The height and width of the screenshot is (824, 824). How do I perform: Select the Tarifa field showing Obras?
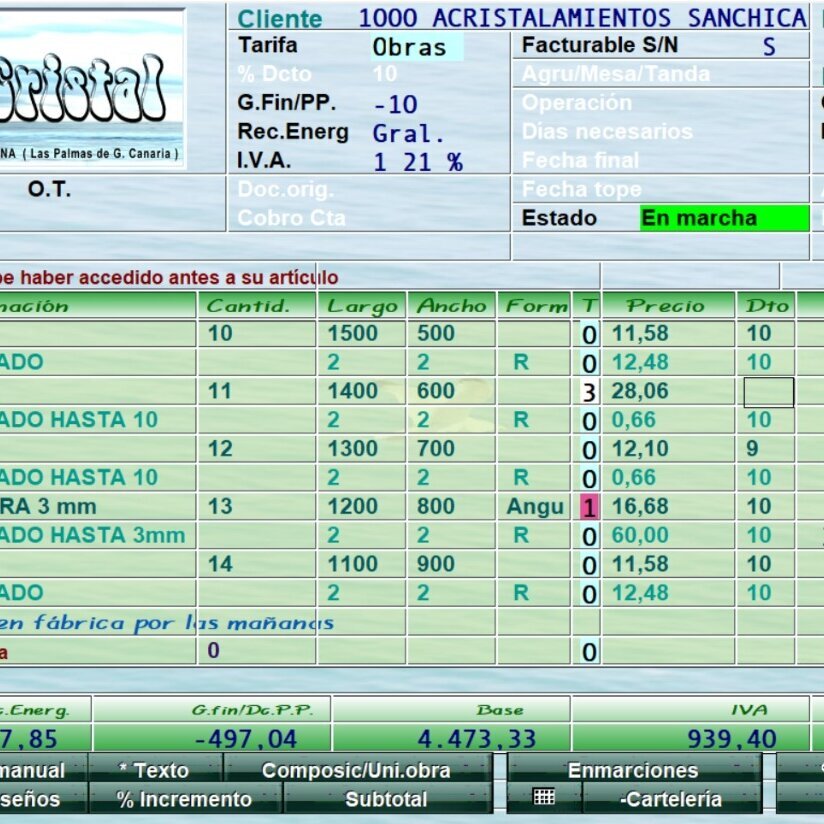416,47
